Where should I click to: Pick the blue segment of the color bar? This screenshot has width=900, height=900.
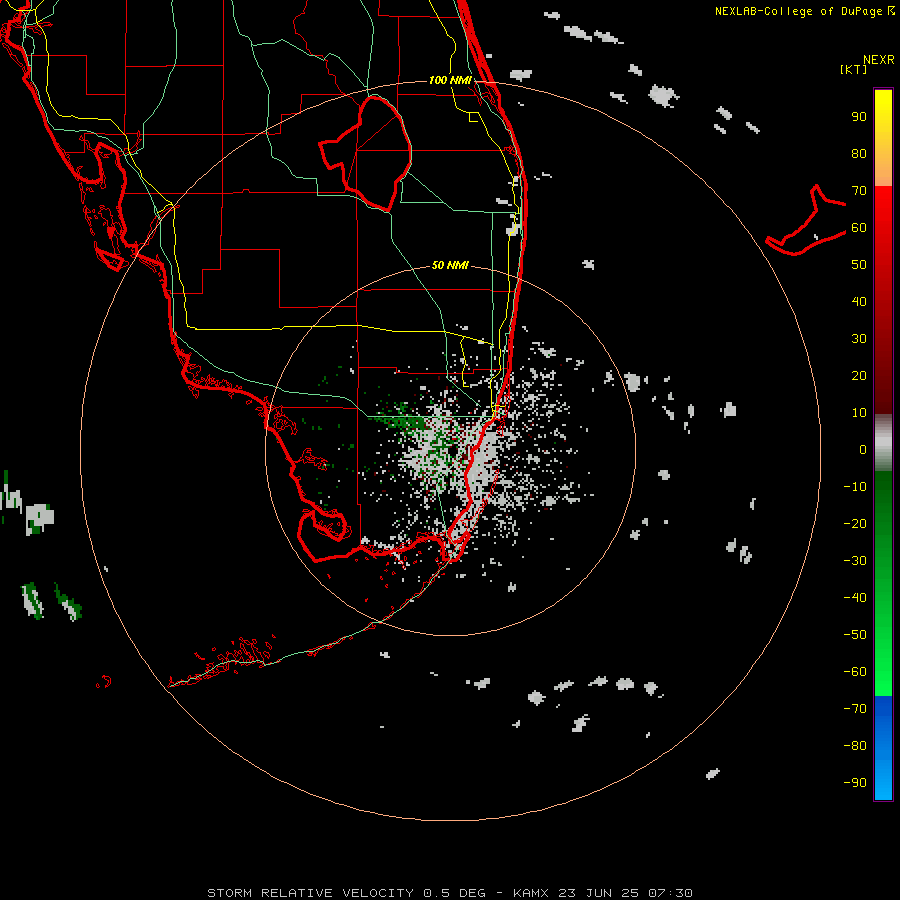point(883,748)
